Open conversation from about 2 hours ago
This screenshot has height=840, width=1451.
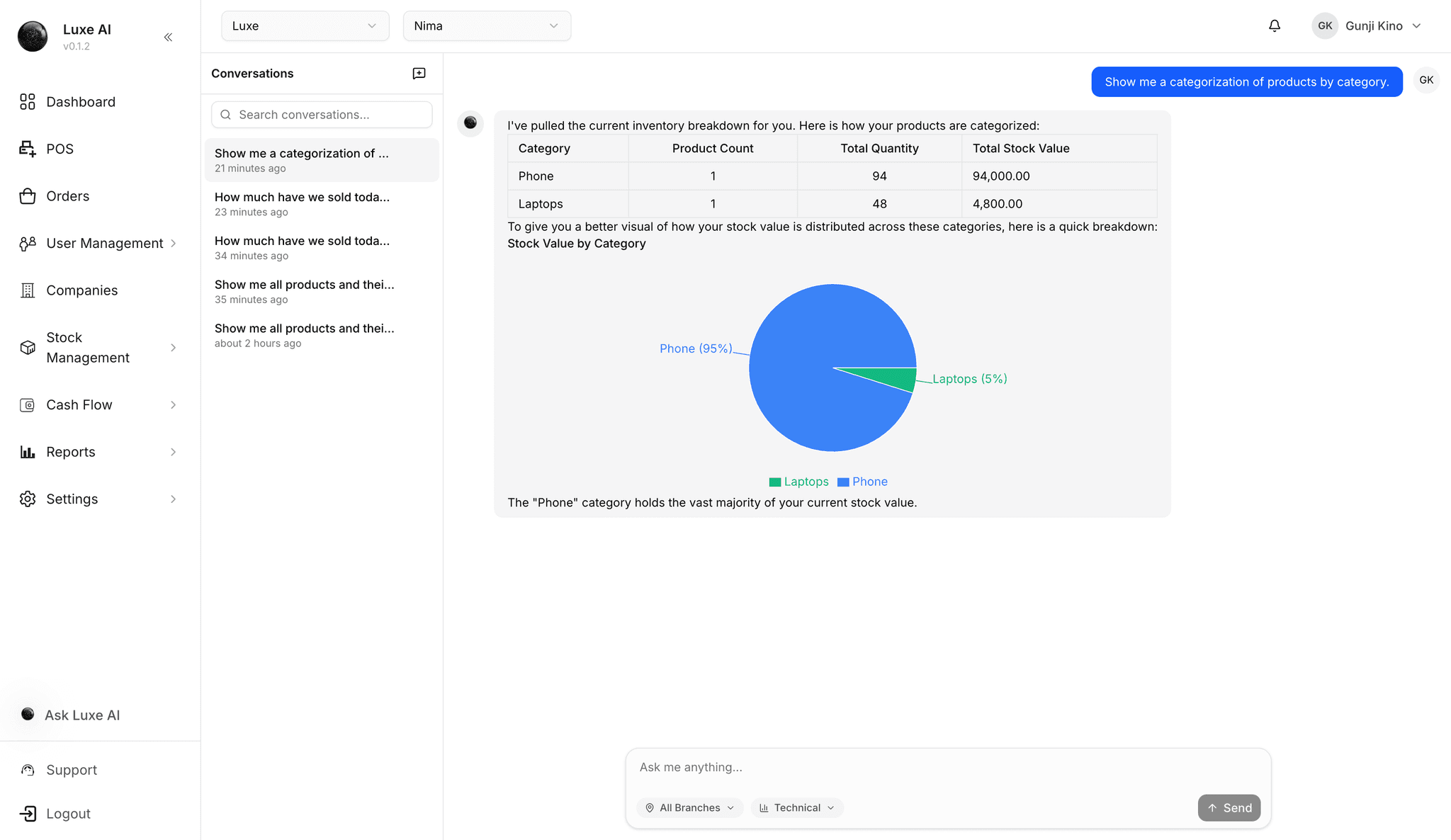[322, 336]
